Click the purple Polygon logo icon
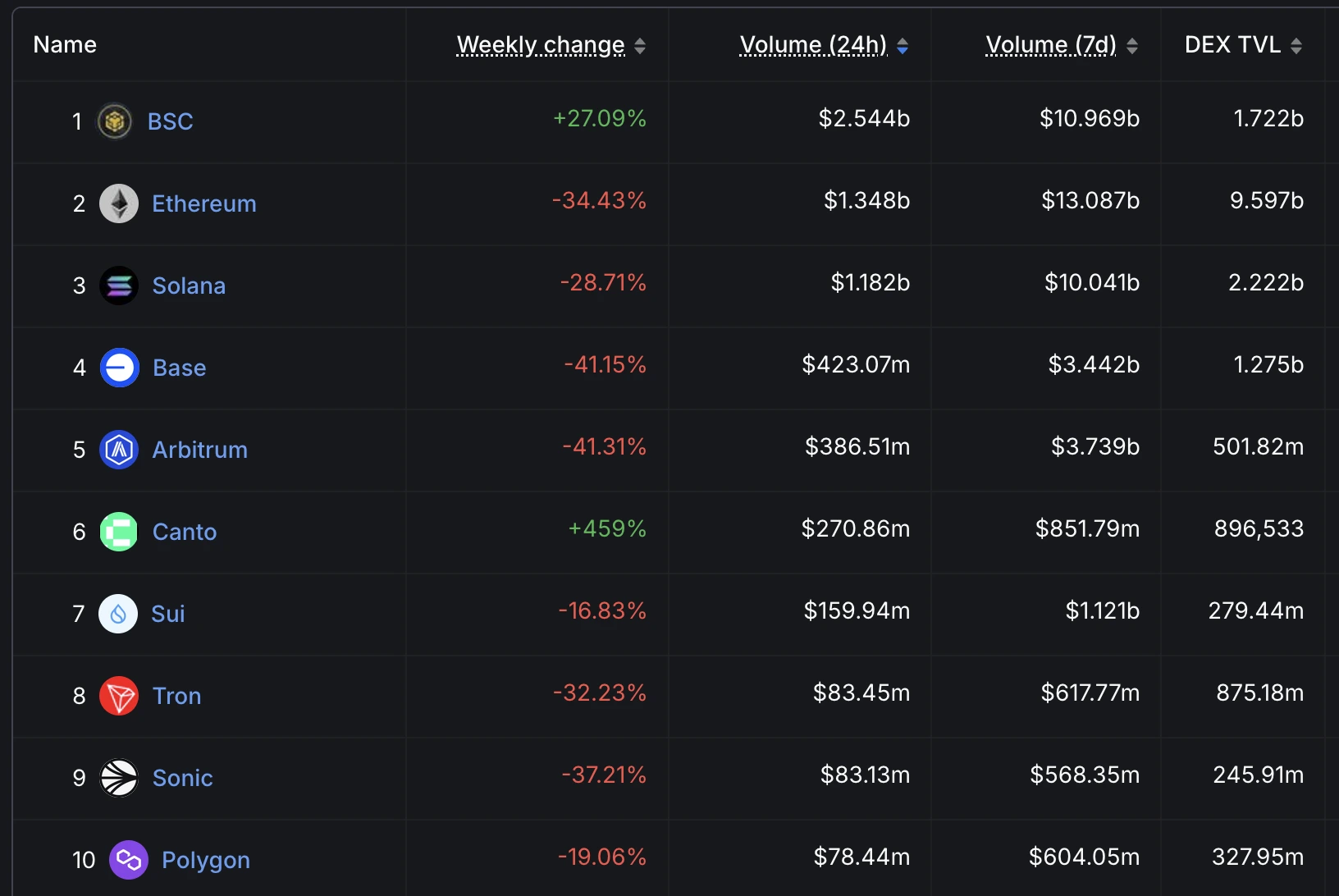Screen dimensions: 1339x896 coord(129,860)
